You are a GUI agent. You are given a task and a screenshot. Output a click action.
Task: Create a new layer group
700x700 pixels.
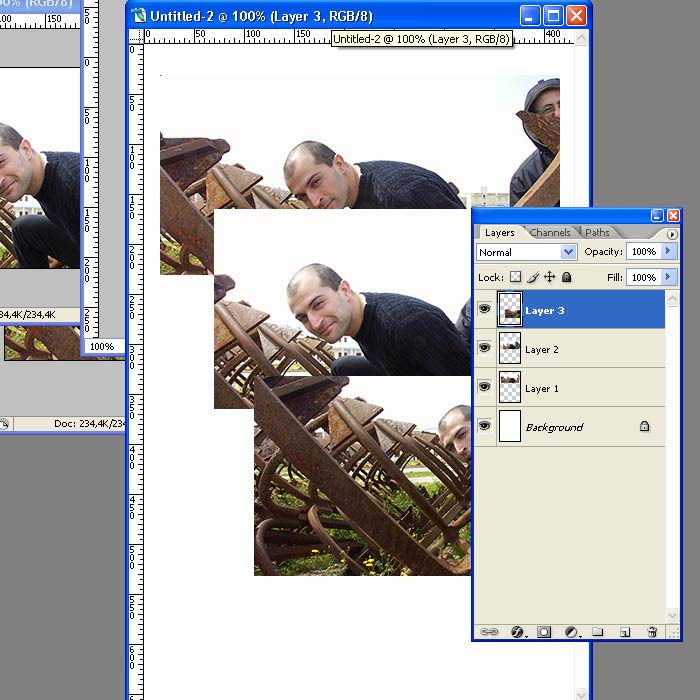[x=597, y=632]
